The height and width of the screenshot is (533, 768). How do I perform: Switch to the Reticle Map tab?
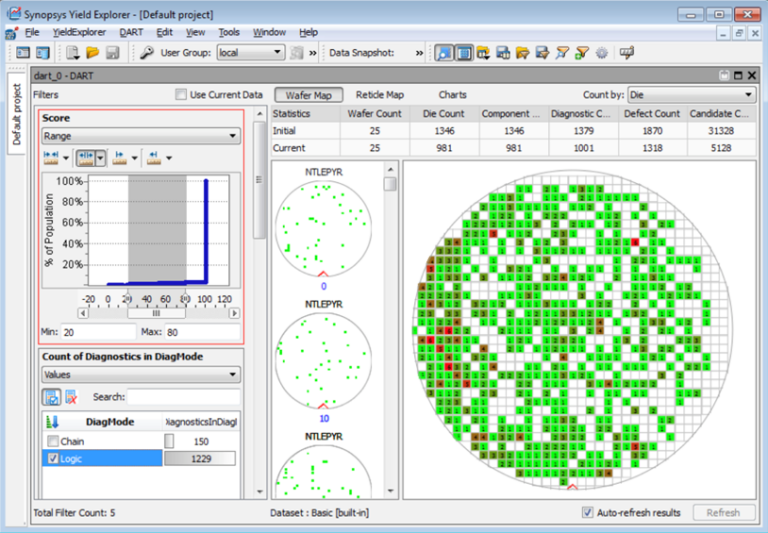point(381,95)
